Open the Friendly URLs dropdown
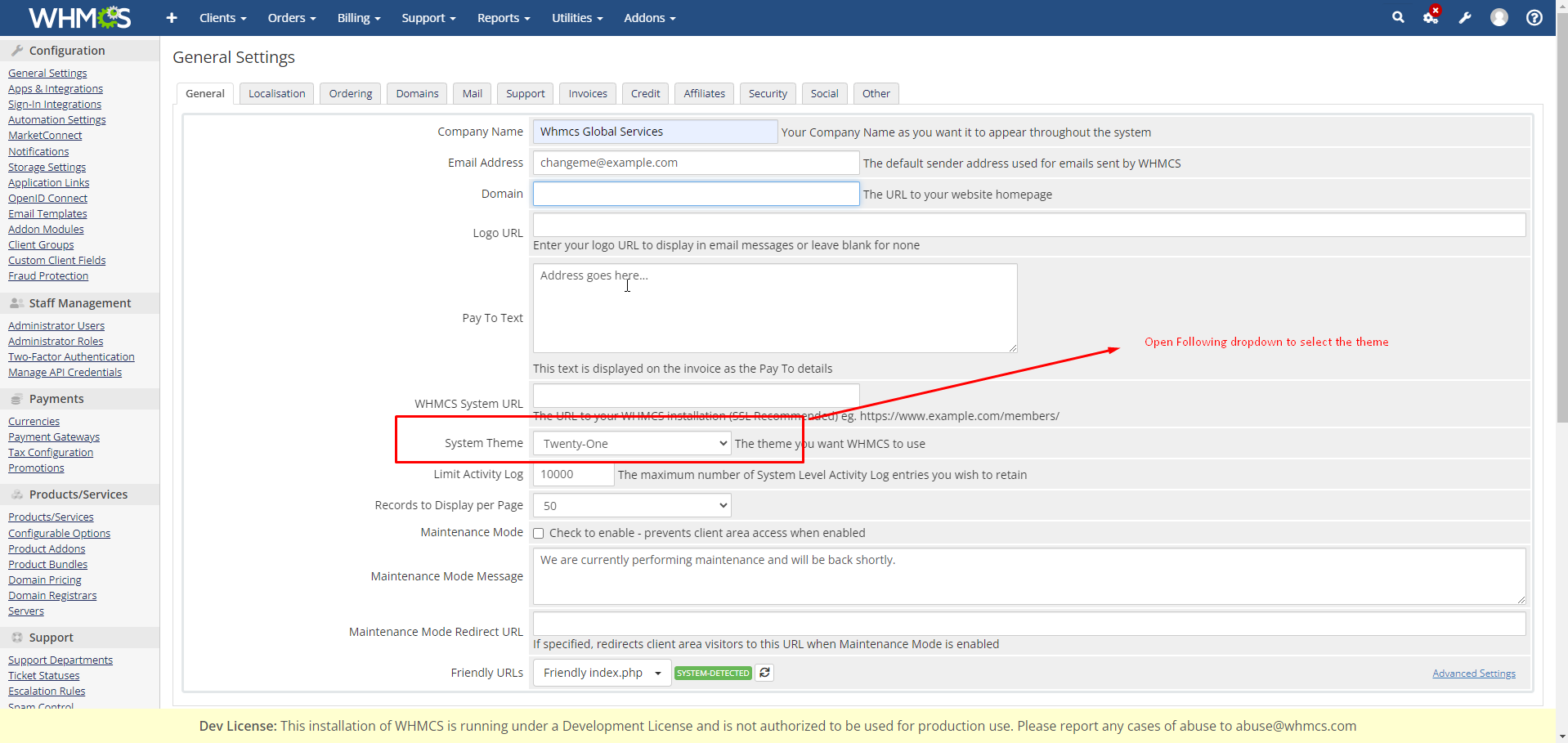1568x743 pixels. point(602,673)
